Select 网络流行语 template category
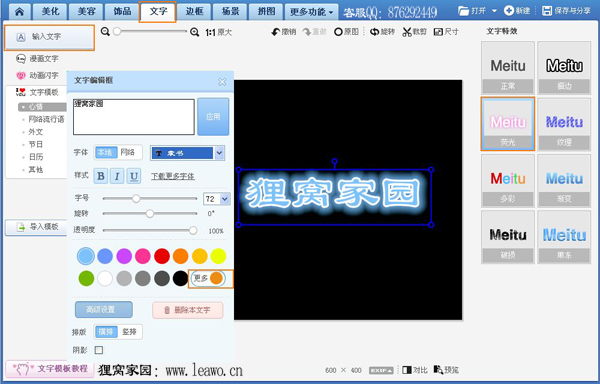600x384 pixels. pyautogui.click(x=46, y=119)
